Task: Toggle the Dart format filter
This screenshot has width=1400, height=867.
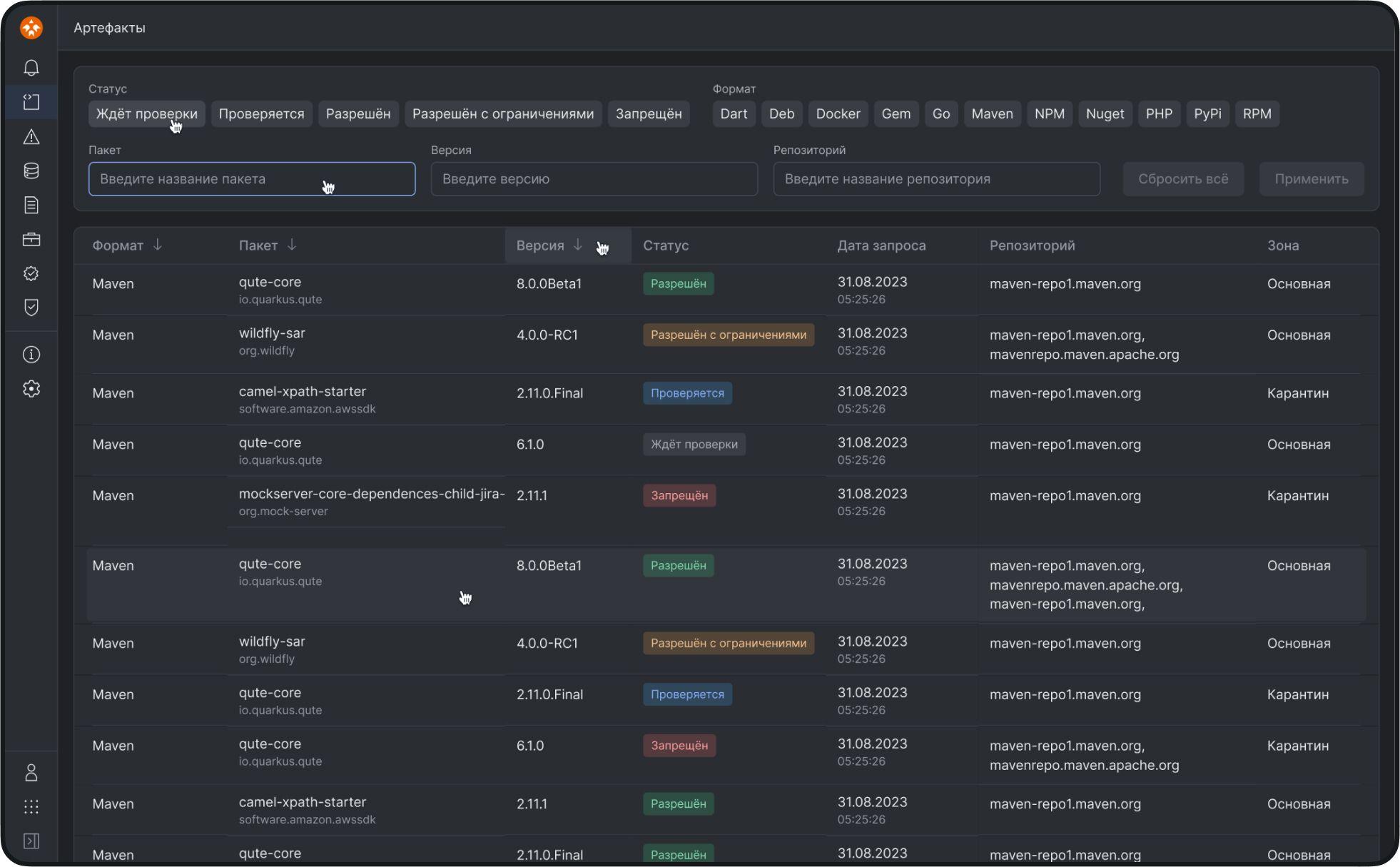Action: [734, 114]
